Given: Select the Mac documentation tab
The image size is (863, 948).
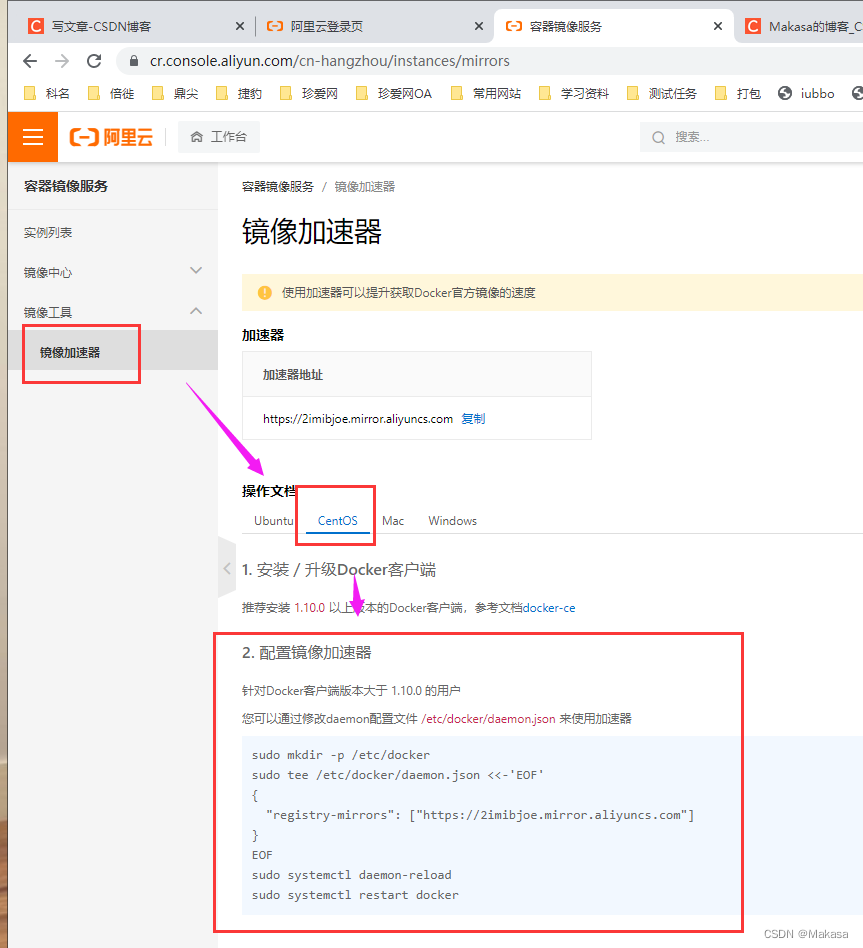Looking at the screenshot, I should pyautogui.click(x=392, y=521).
